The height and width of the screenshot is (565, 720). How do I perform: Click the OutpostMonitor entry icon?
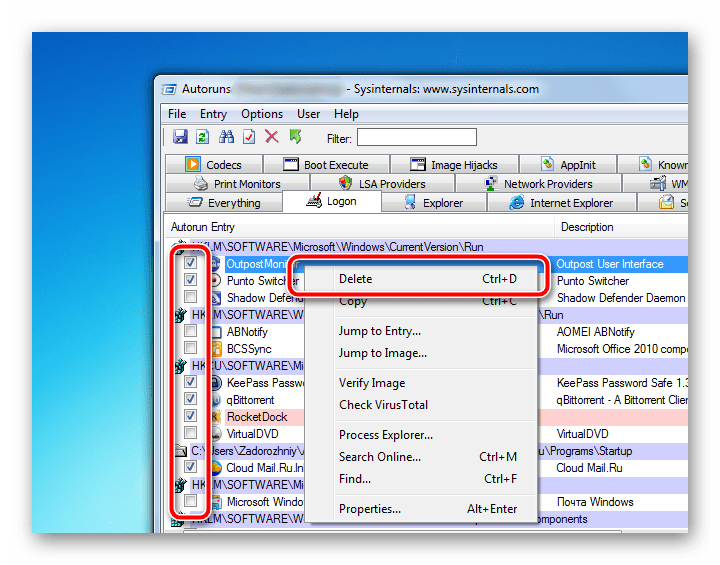(215, 264)
